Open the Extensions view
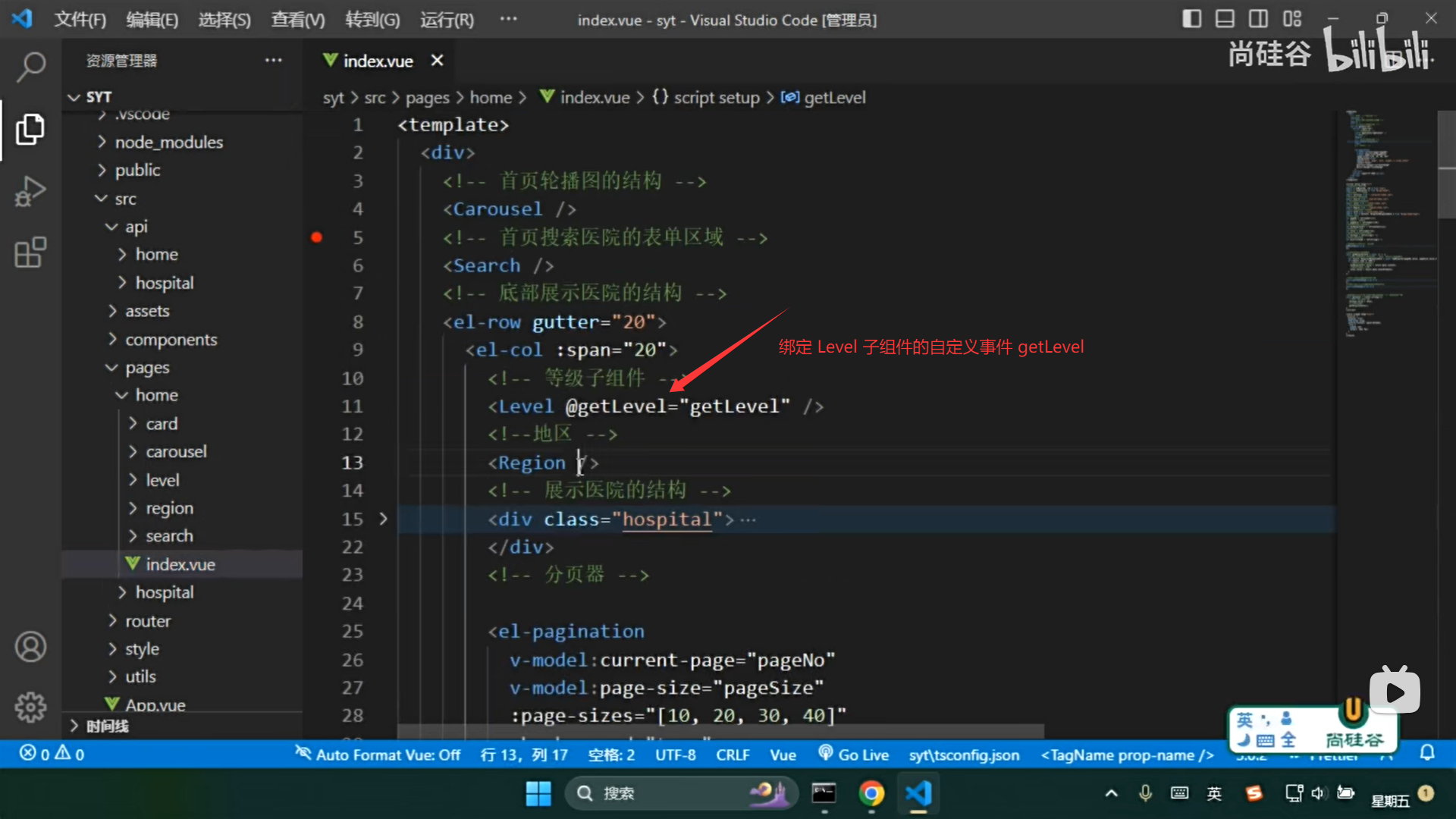 coord(30,253)
